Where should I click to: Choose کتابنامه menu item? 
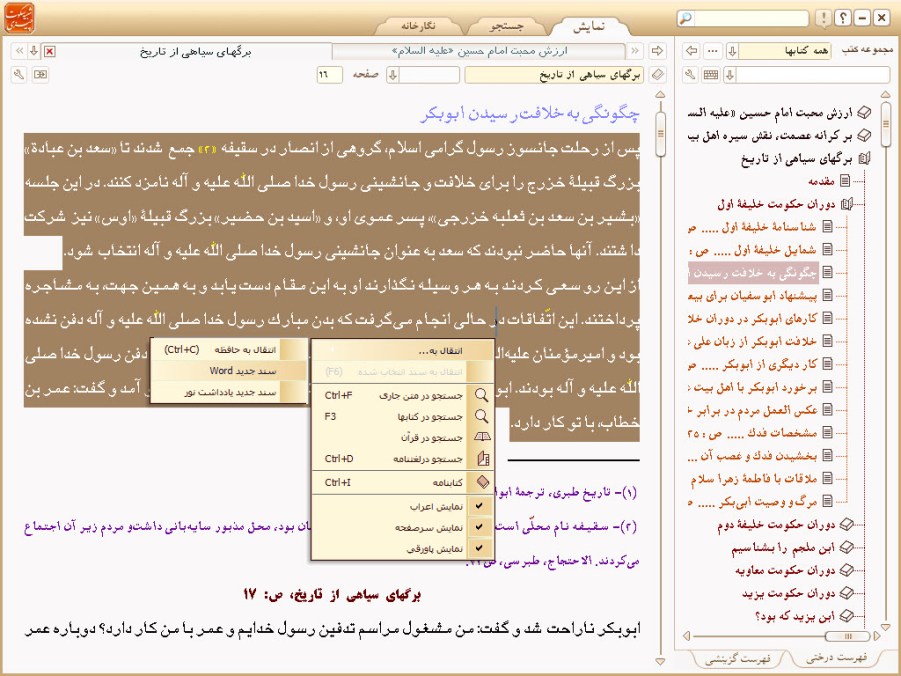[402, 483]
